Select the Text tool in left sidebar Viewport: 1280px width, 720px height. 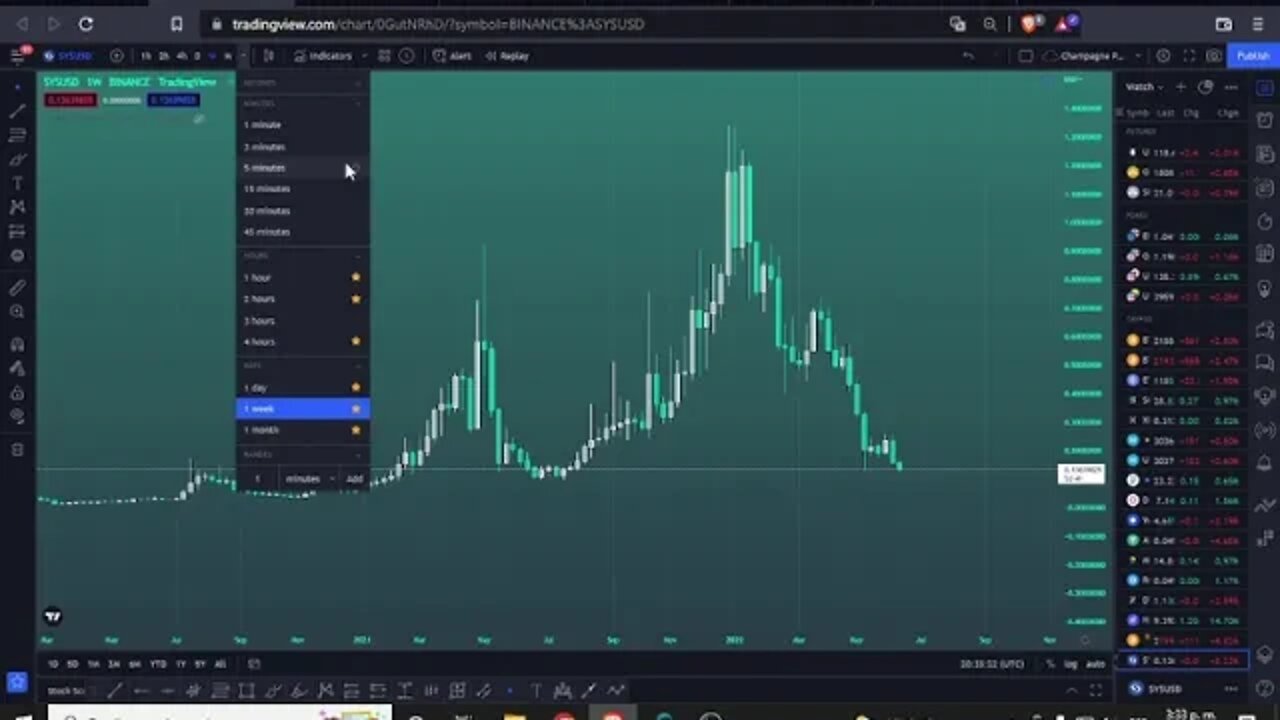[x=17, y=184]
